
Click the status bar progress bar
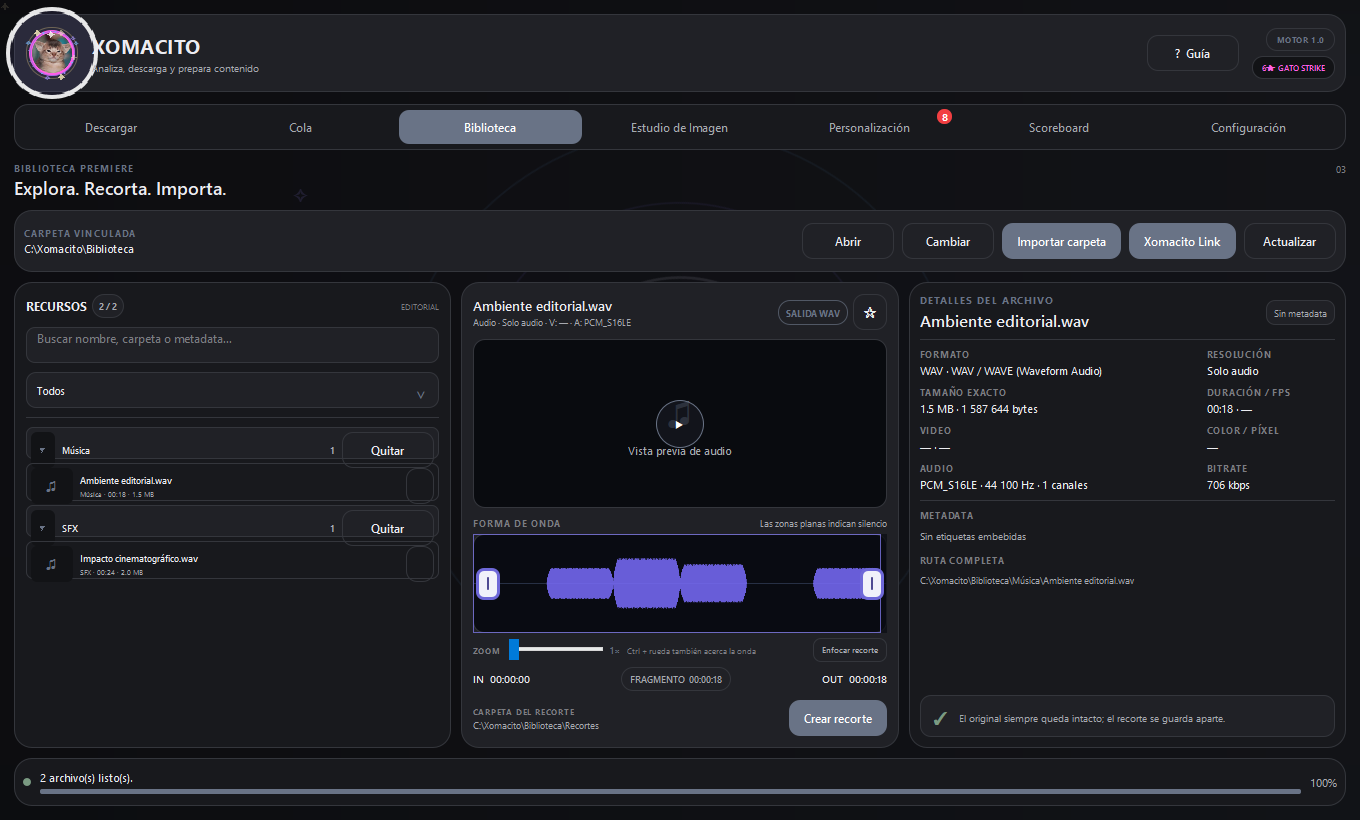pyautogui.click(x=670, y=791)
